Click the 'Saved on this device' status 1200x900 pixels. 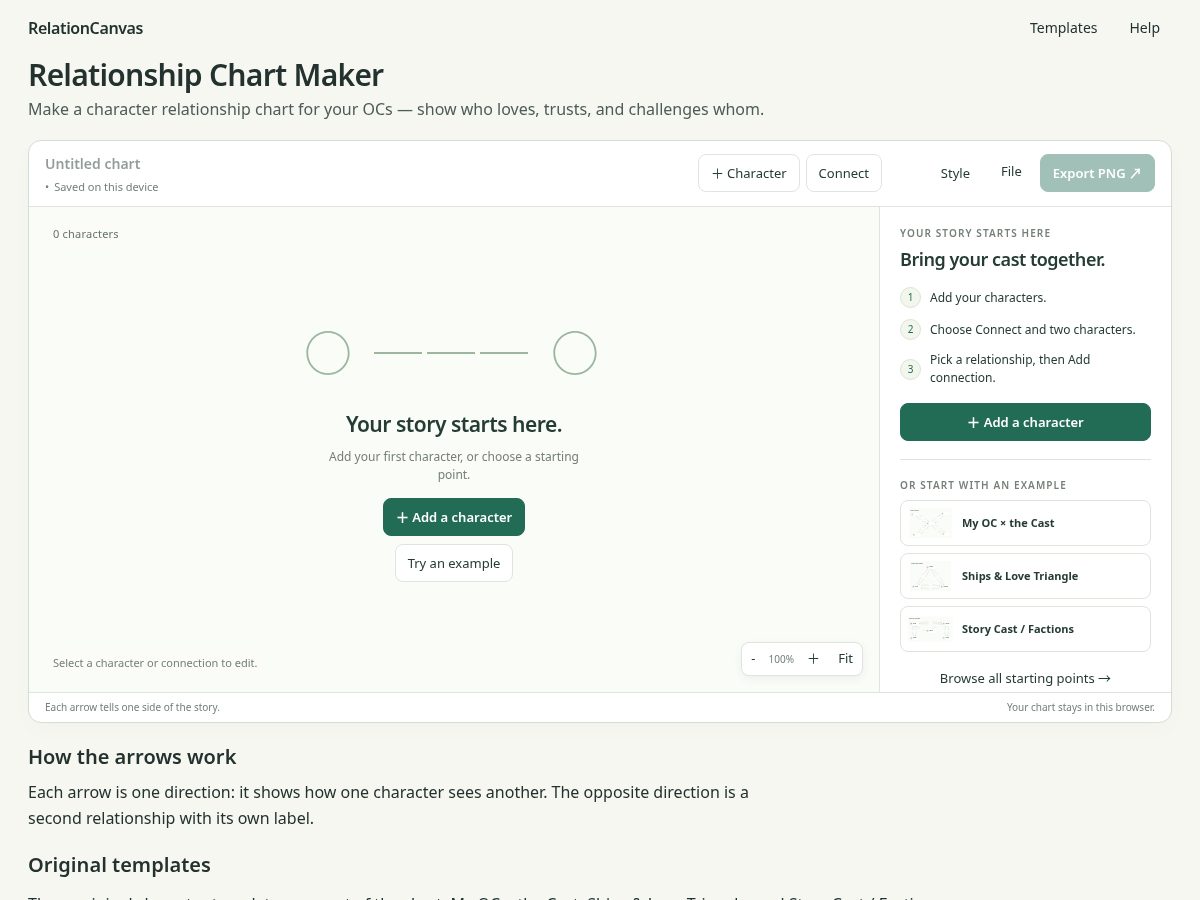click(x=106, y=187)
